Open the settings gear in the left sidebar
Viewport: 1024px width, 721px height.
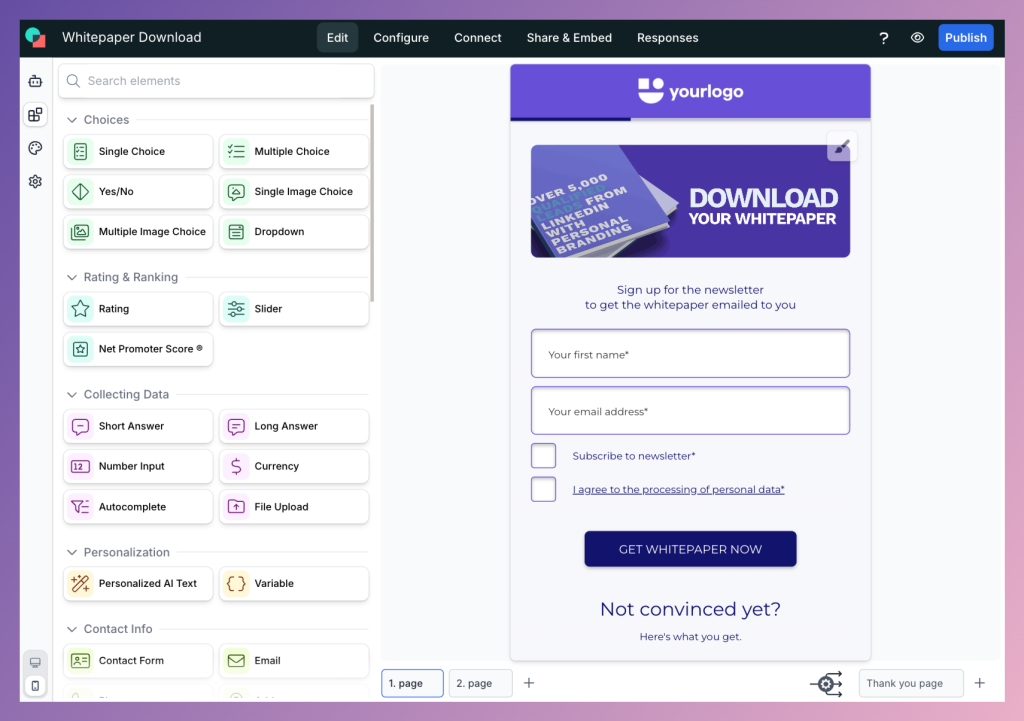click(35, 181)
